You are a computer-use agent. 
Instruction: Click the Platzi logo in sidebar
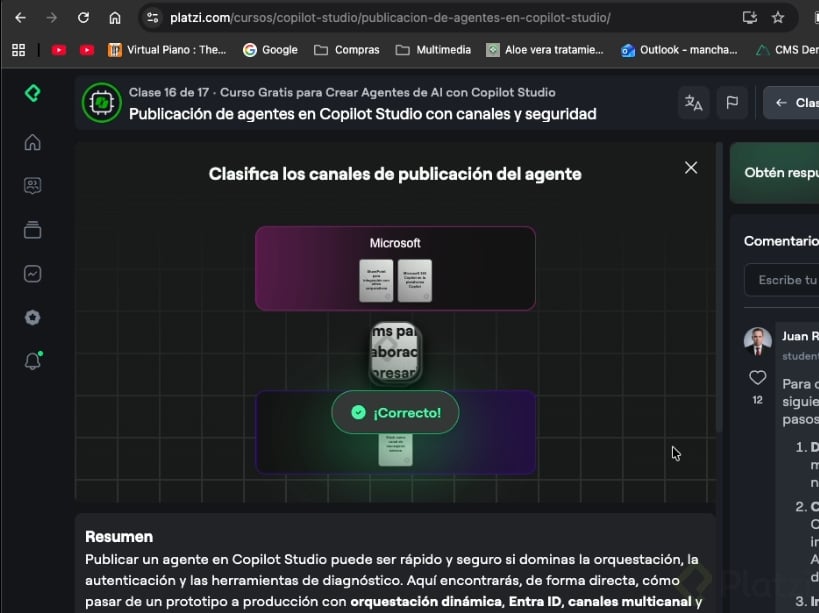(x=32, y=93)
